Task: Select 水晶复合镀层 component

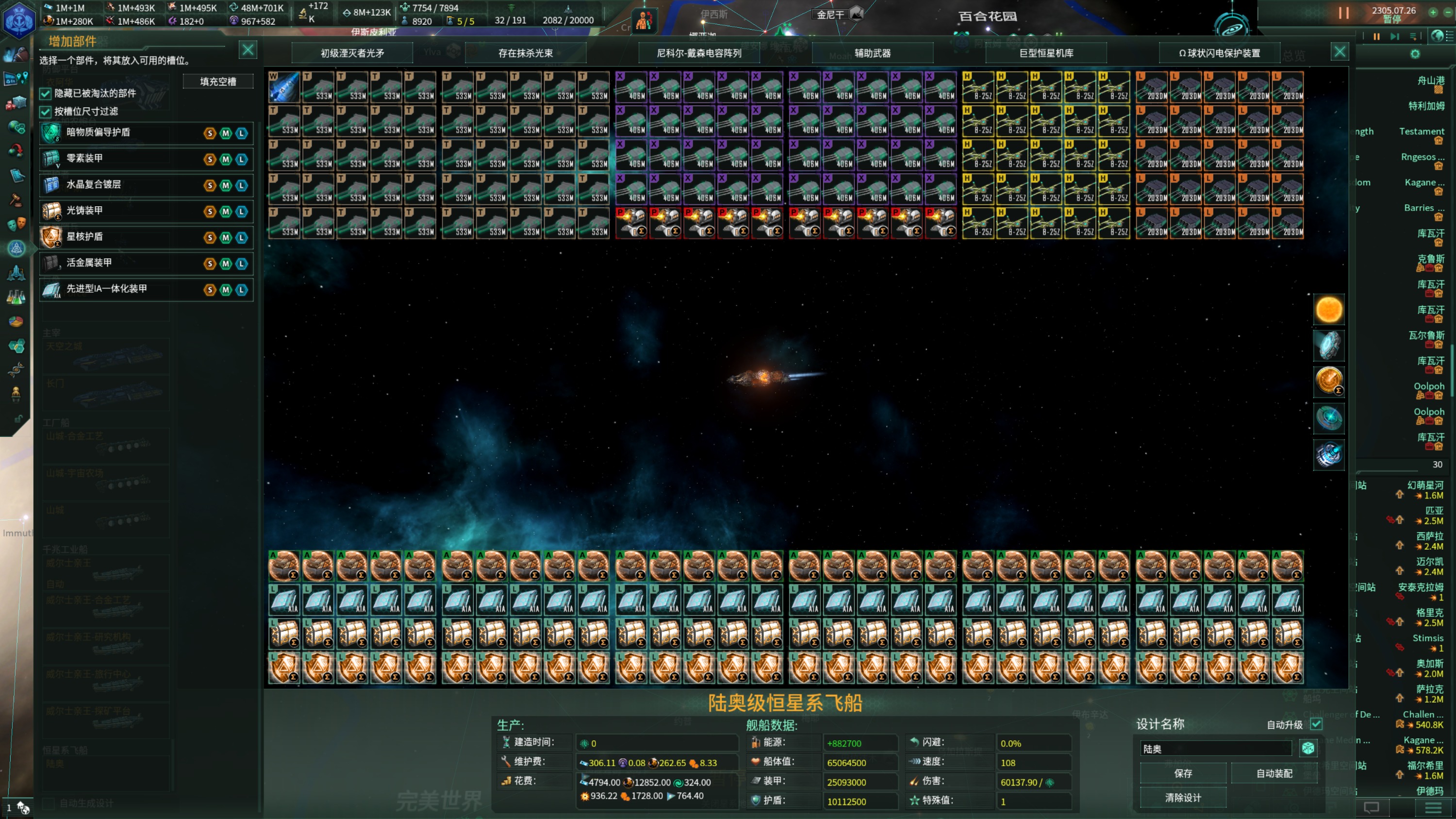Action: tap(146, 185)
